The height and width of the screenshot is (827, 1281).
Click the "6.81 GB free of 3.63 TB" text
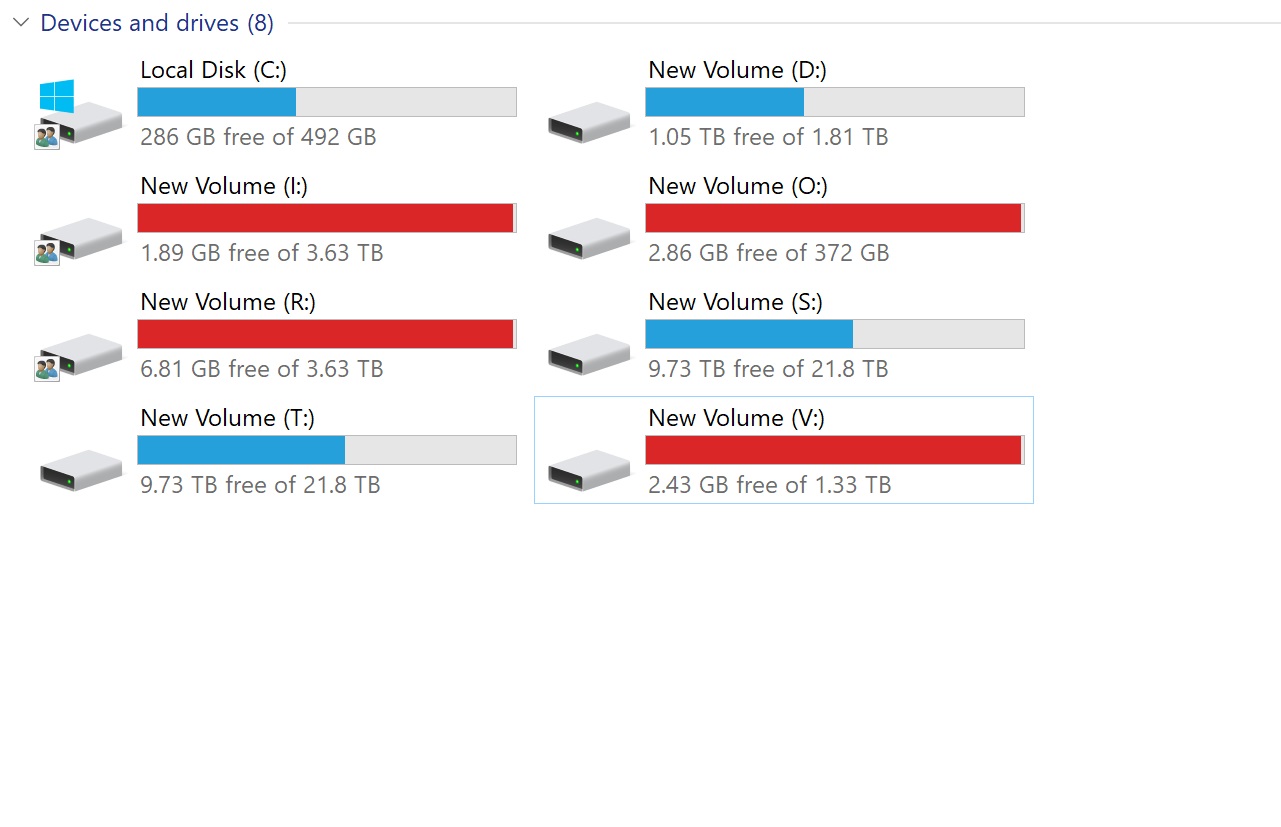click(261, 369)
